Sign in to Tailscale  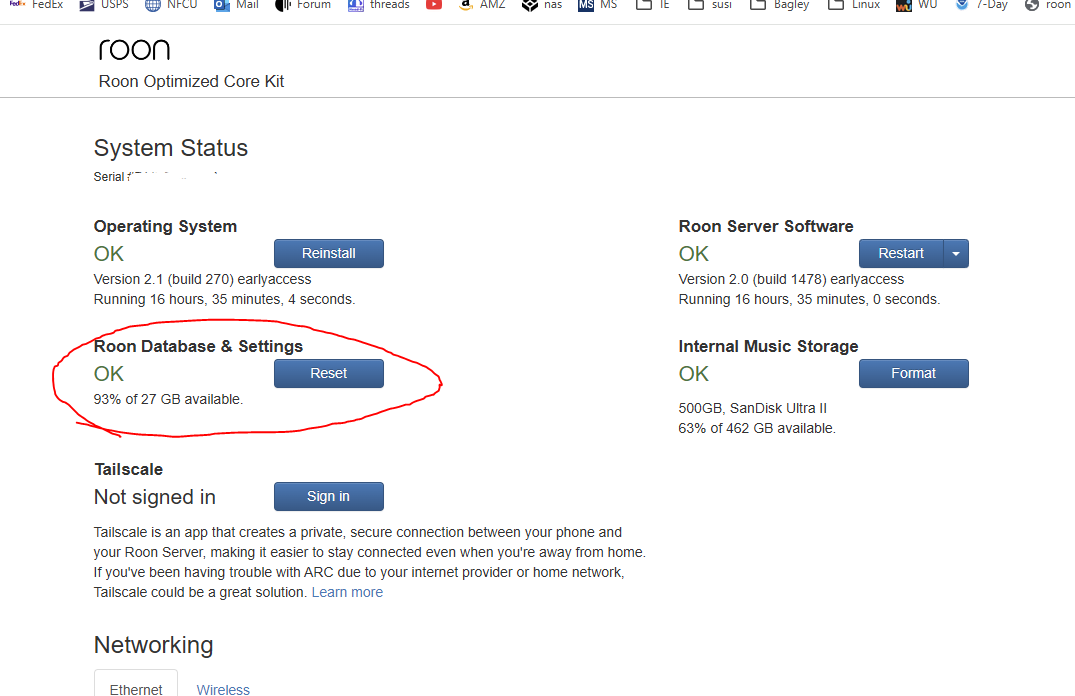[328, 496]
